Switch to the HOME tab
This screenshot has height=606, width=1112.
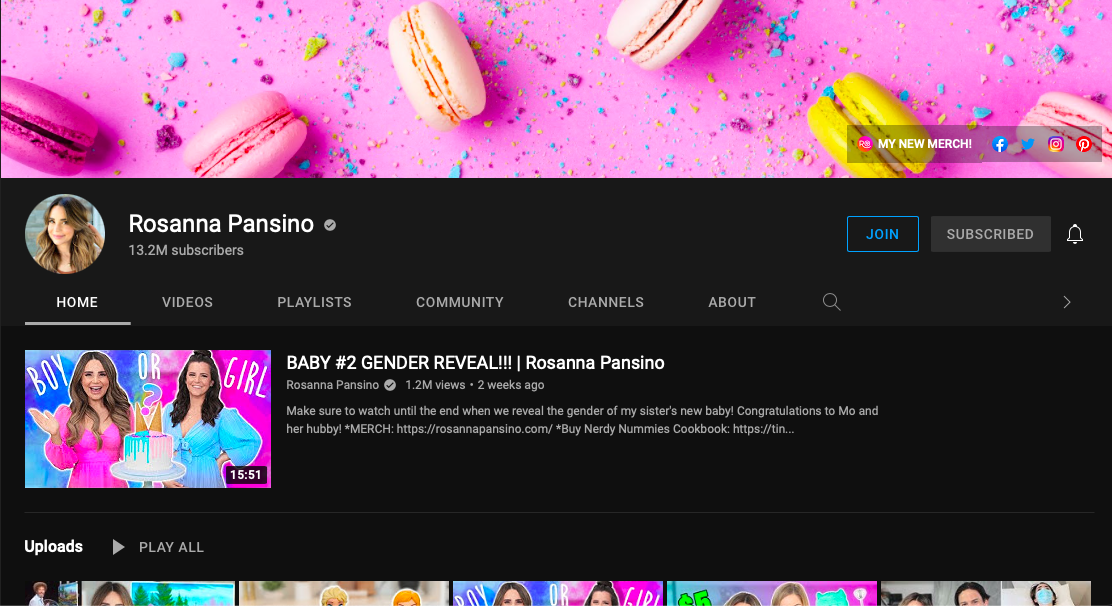[x=77, y=302]
